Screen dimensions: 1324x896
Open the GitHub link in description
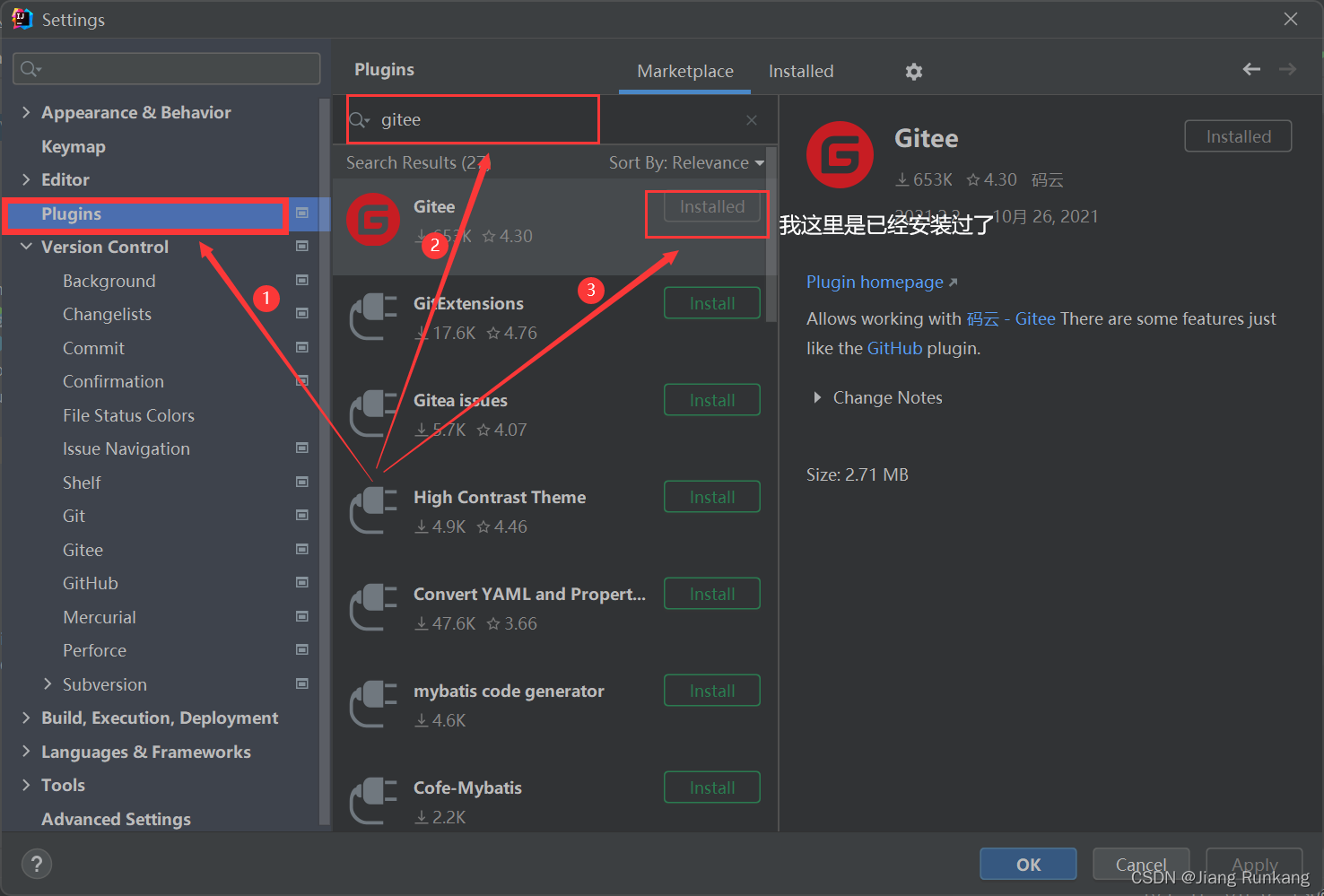pyautogui.click(x=894, y=348)
